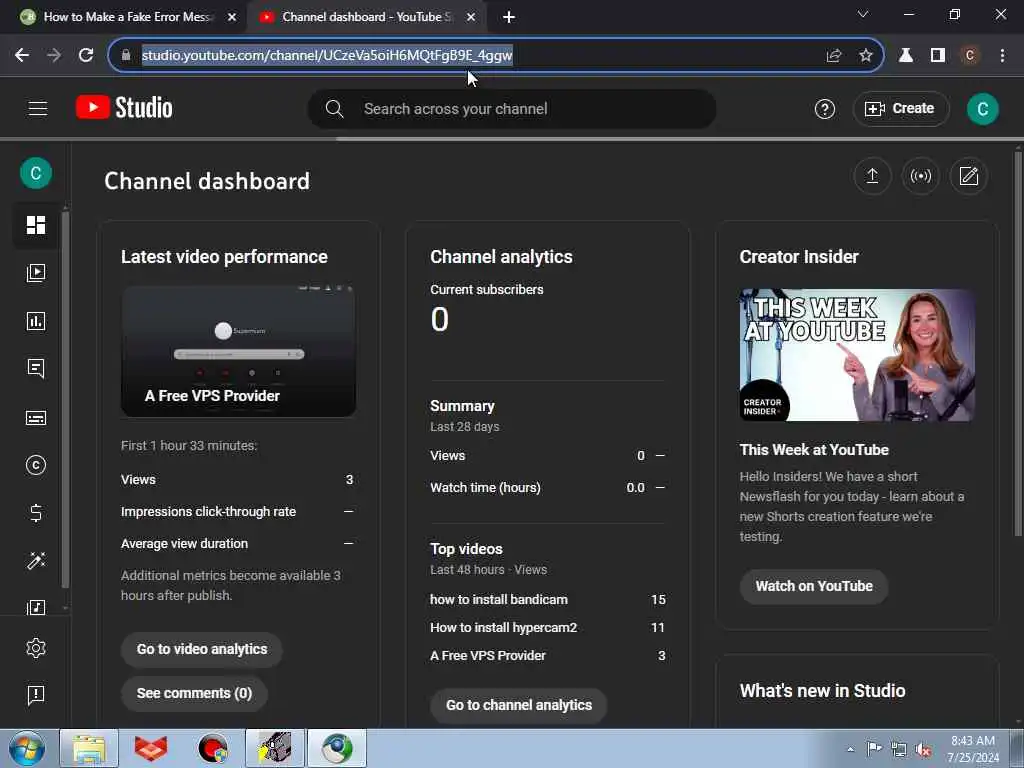
Task: Toggle the browser side panel icon
Action: (x=938, y=56)
